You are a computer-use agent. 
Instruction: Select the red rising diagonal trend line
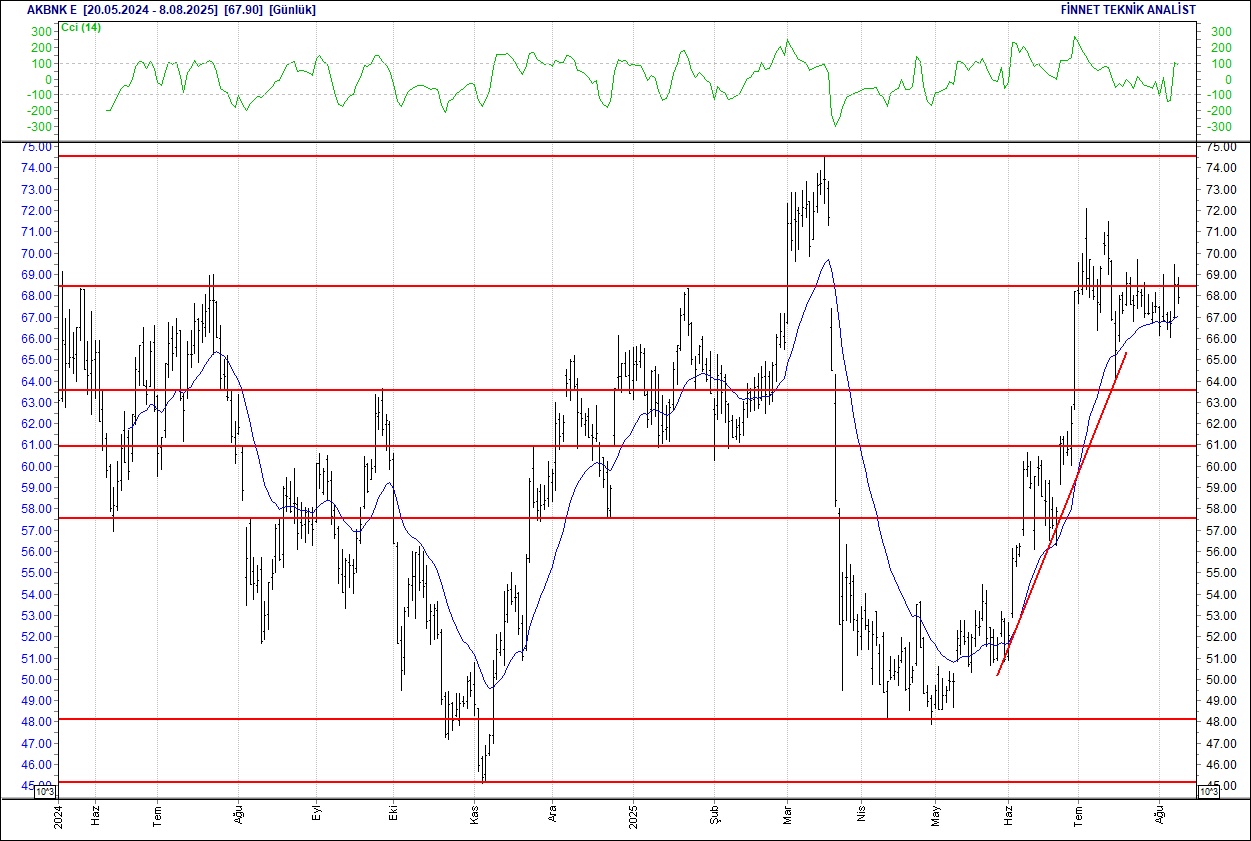(1062, 514)
